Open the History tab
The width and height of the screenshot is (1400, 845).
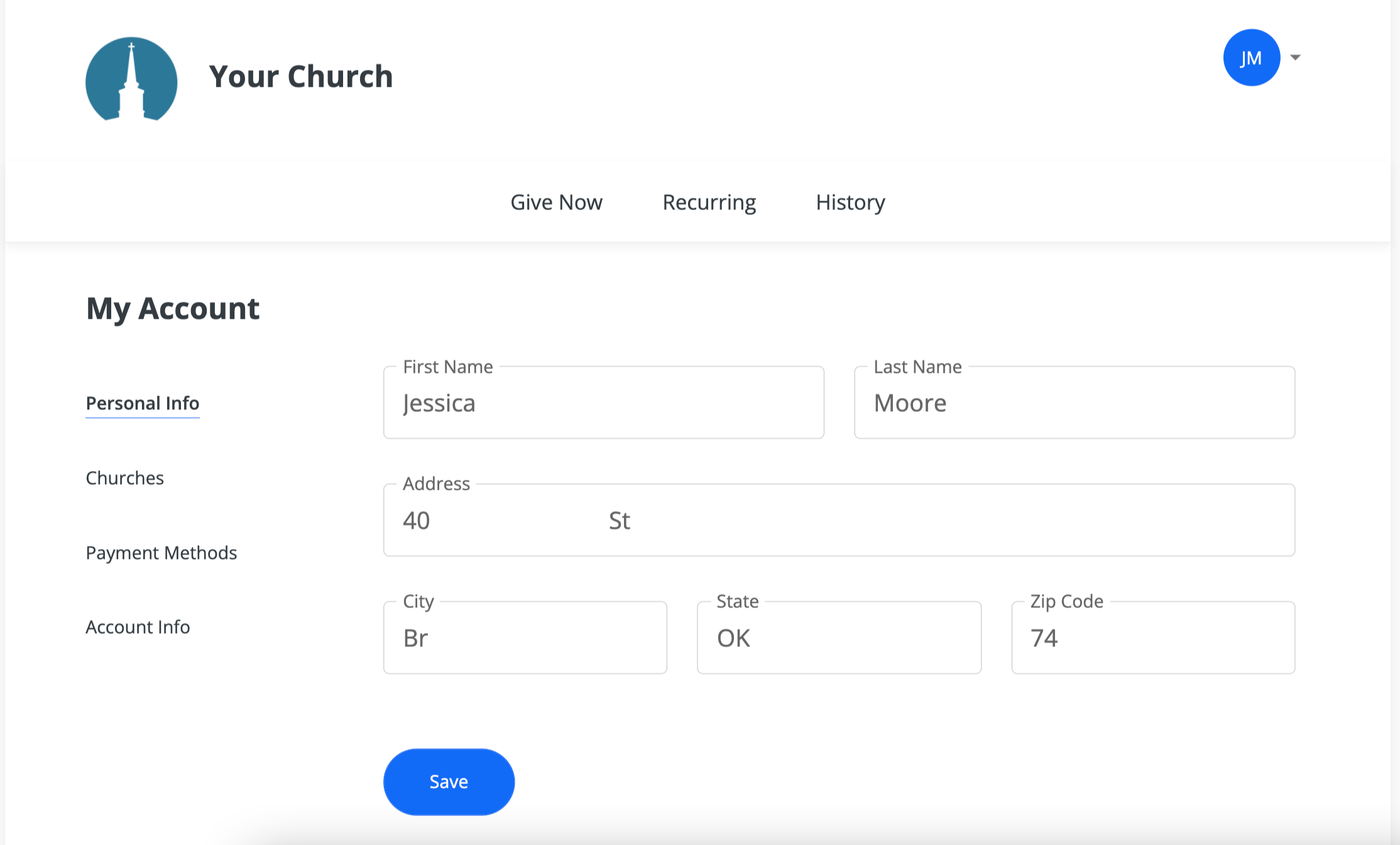[x=850, y=202]
